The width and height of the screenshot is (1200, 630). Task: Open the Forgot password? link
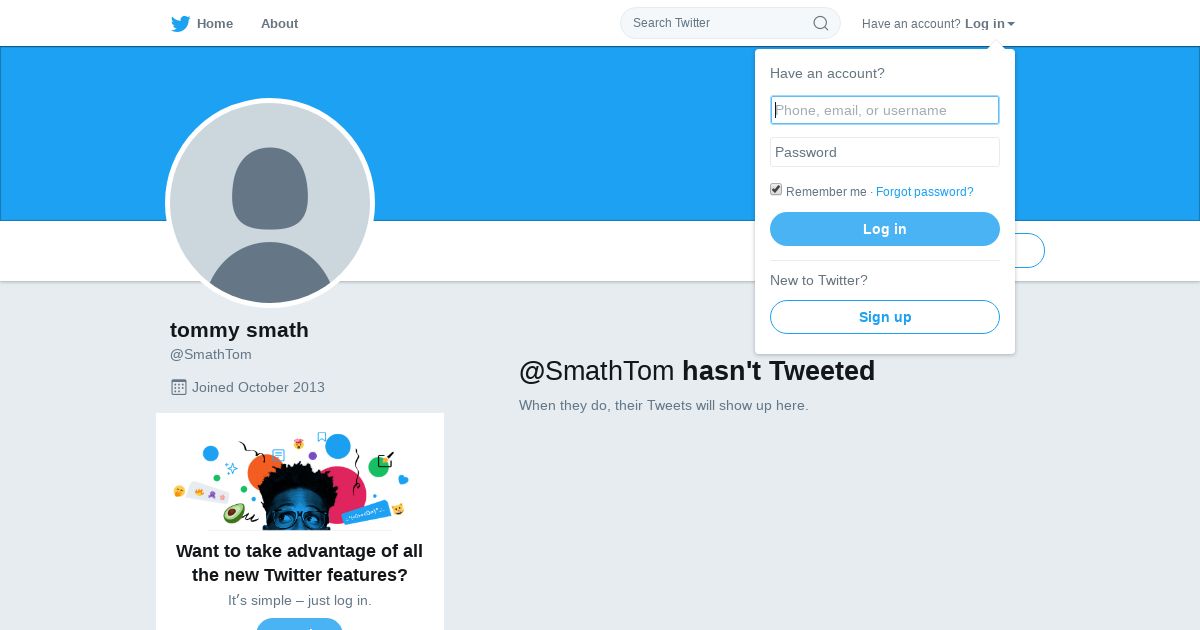click(x=924, y=192)
